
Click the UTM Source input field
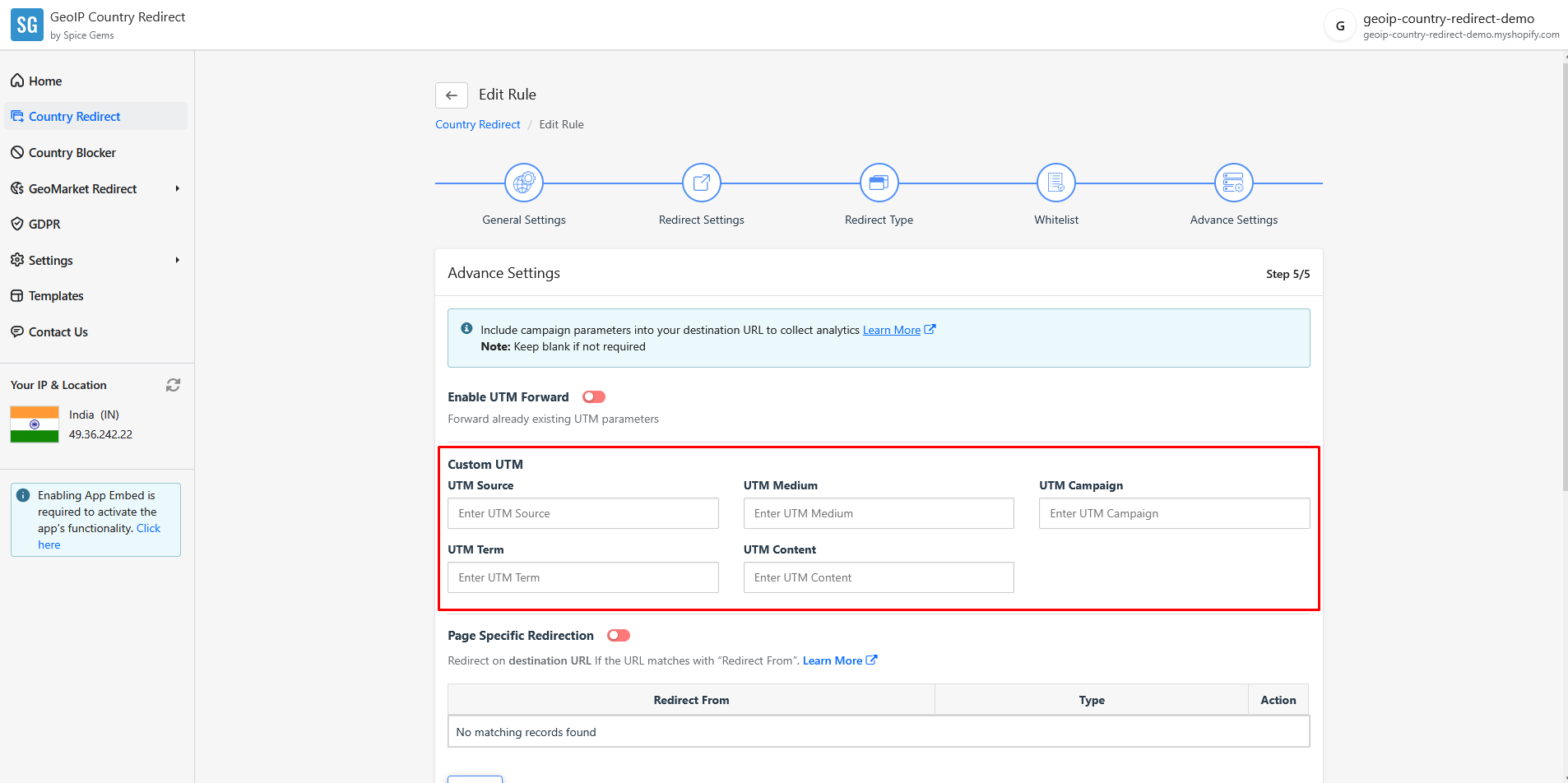(582, 513)
